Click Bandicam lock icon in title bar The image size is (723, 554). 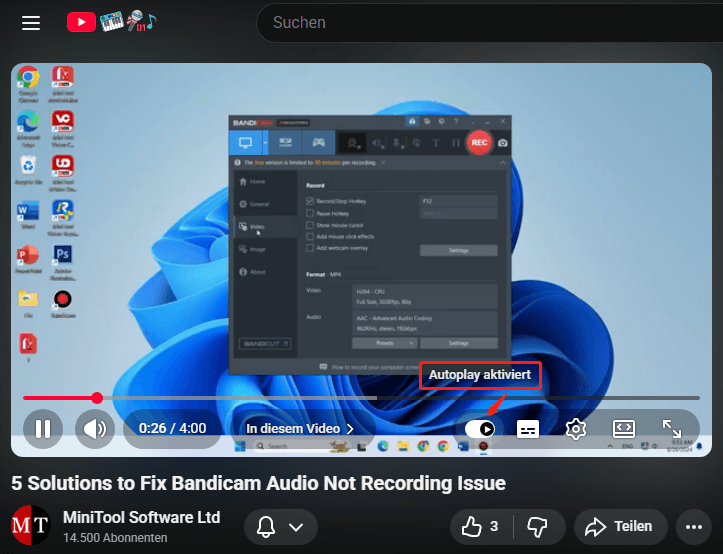coord(412,121)
